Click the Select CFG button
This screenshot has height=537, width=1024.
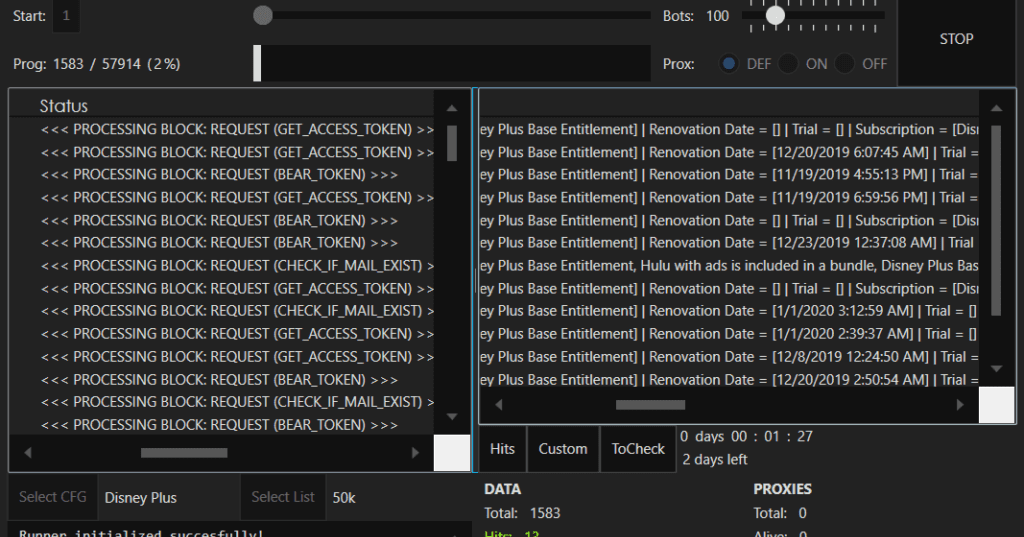coord(53,497)
